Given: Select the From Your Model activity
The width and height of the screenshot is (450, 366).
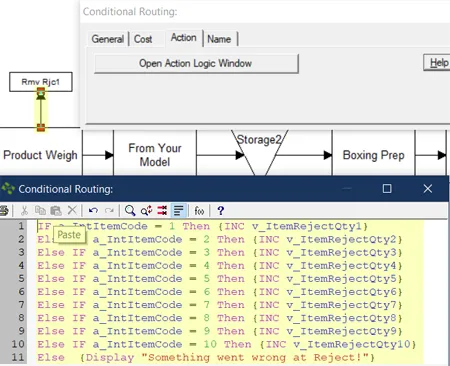Looking at the screenshot, I should coord(155,155).
